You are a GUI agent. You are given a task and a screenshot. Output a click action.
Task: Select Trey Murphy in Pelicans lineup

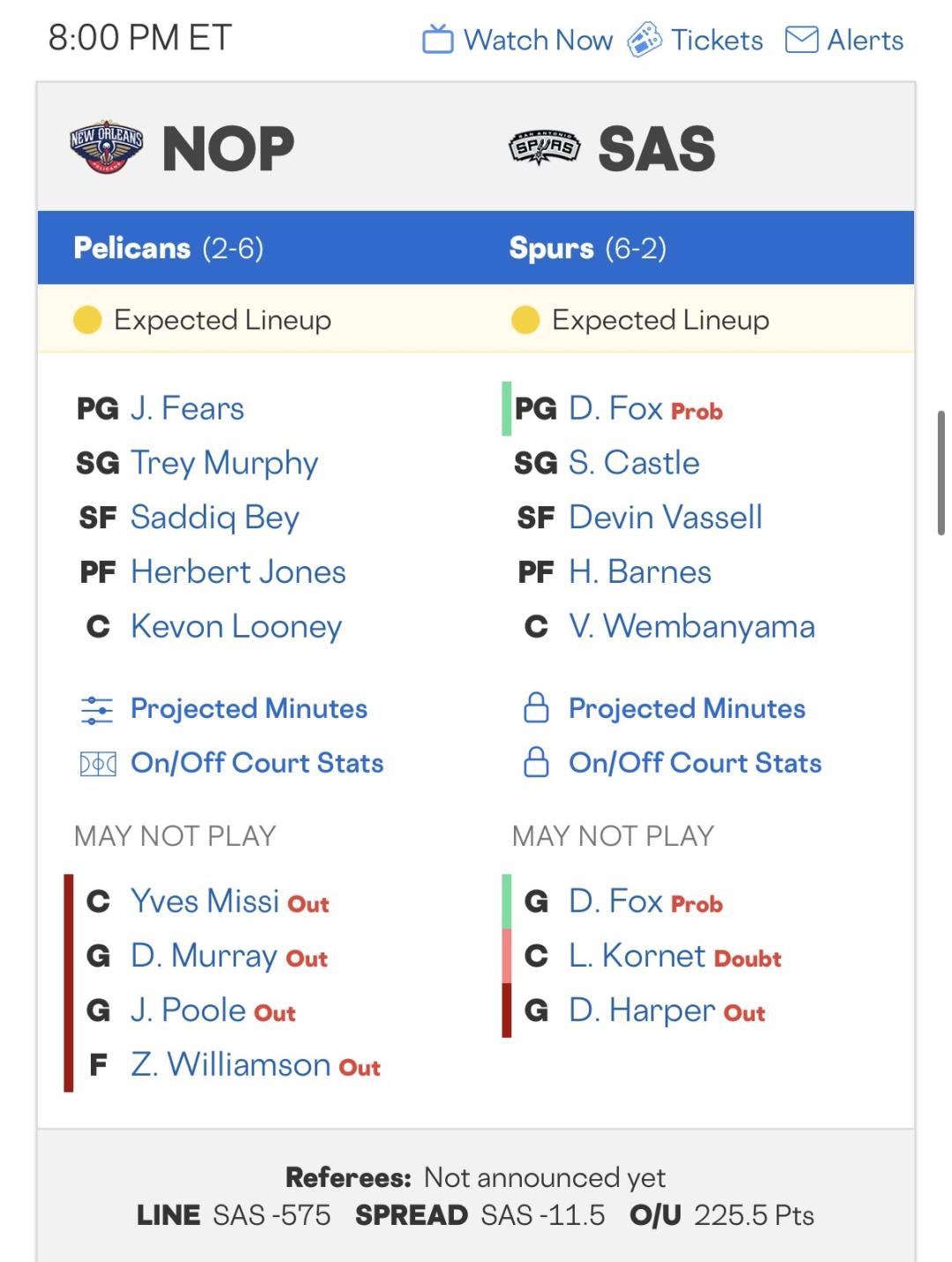[224, 463]
